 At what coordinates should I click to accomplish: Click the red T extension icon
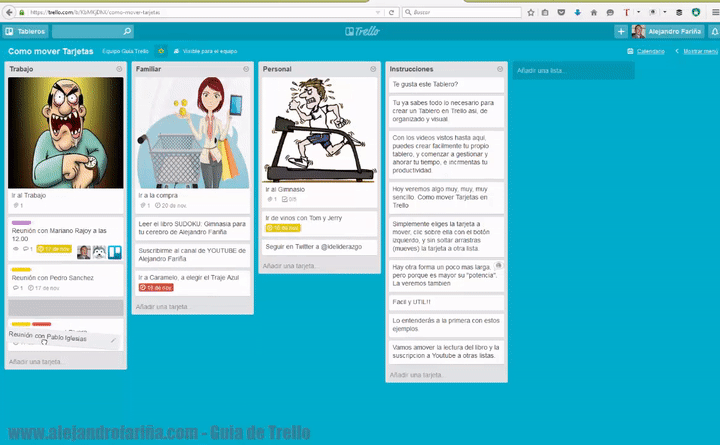coord(626,12)
